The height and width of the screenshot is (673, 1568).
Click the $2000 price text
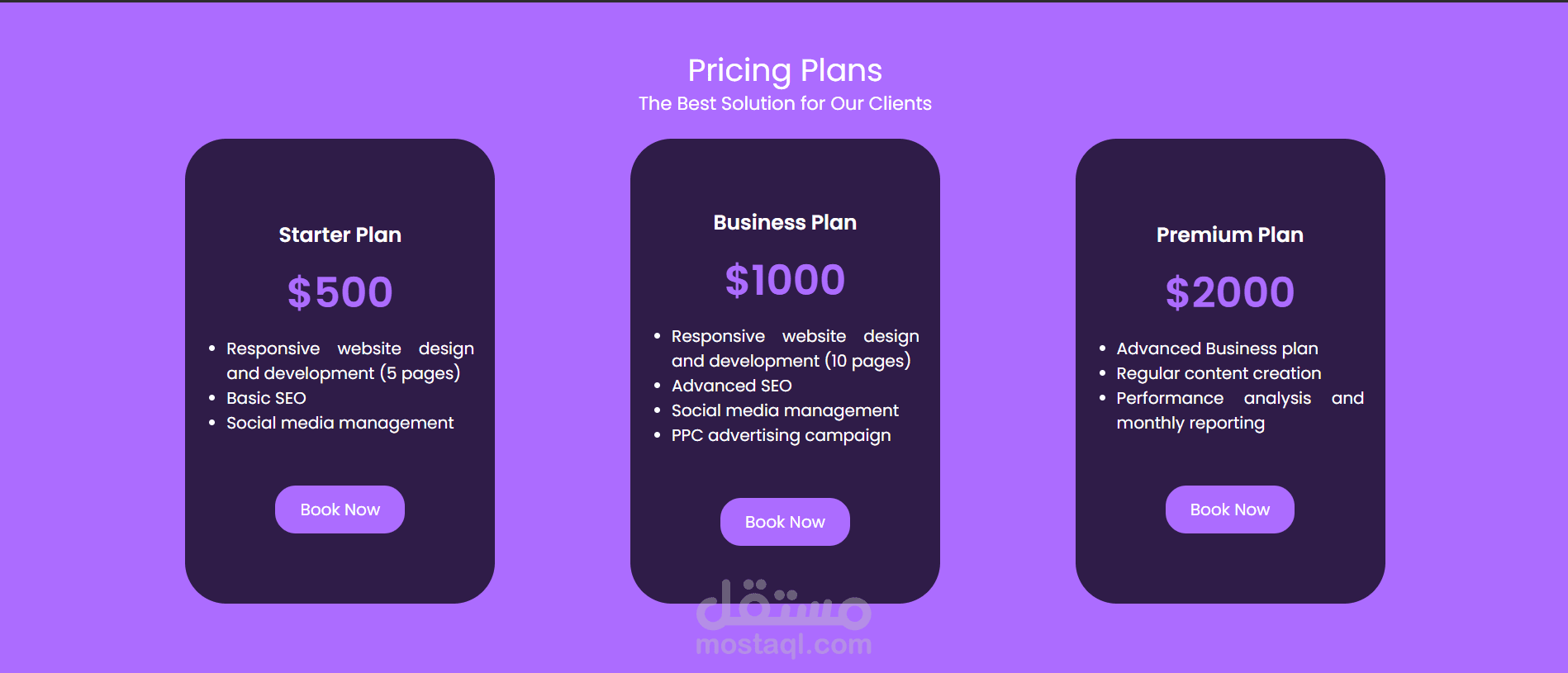[1229, 292]
